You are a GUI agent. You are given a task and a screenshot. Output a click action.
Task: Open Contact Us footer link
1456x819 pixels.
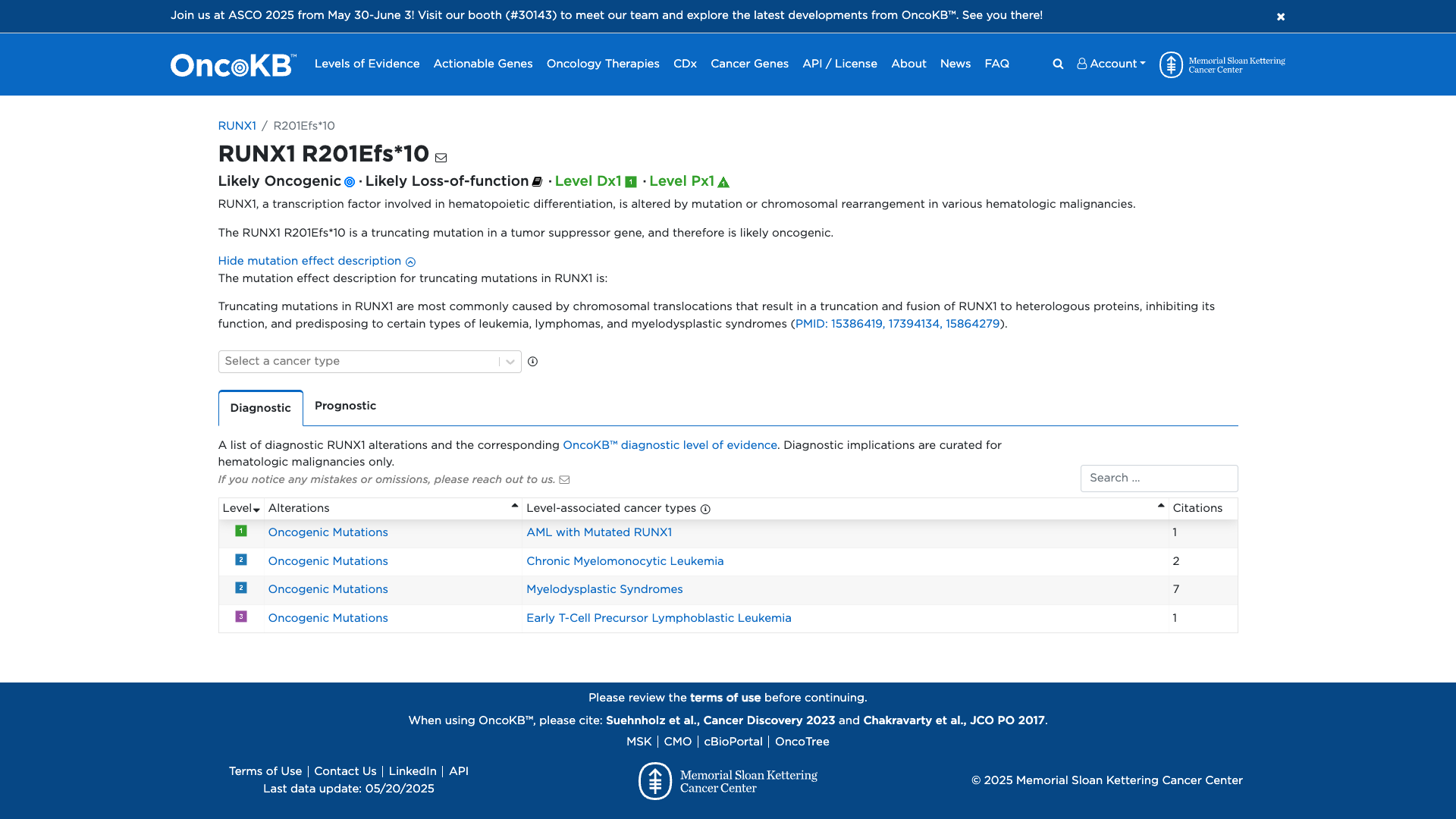point(345,772)
